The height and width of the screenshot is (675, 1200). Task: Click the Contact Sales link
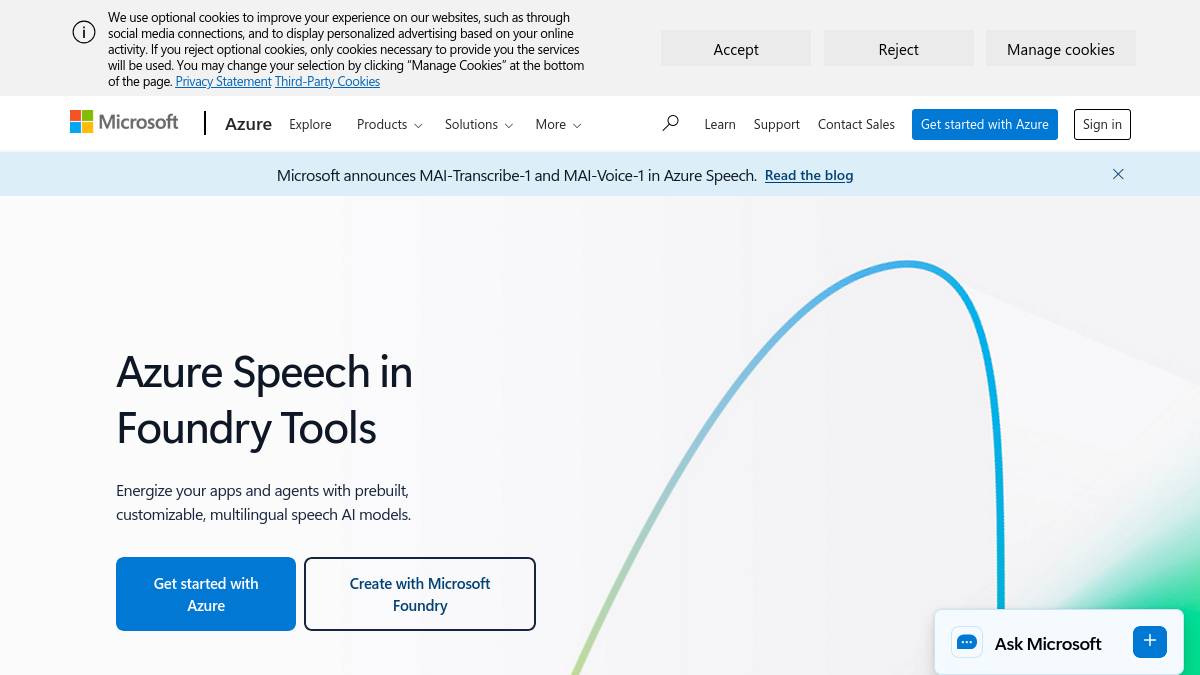(856, 124)
